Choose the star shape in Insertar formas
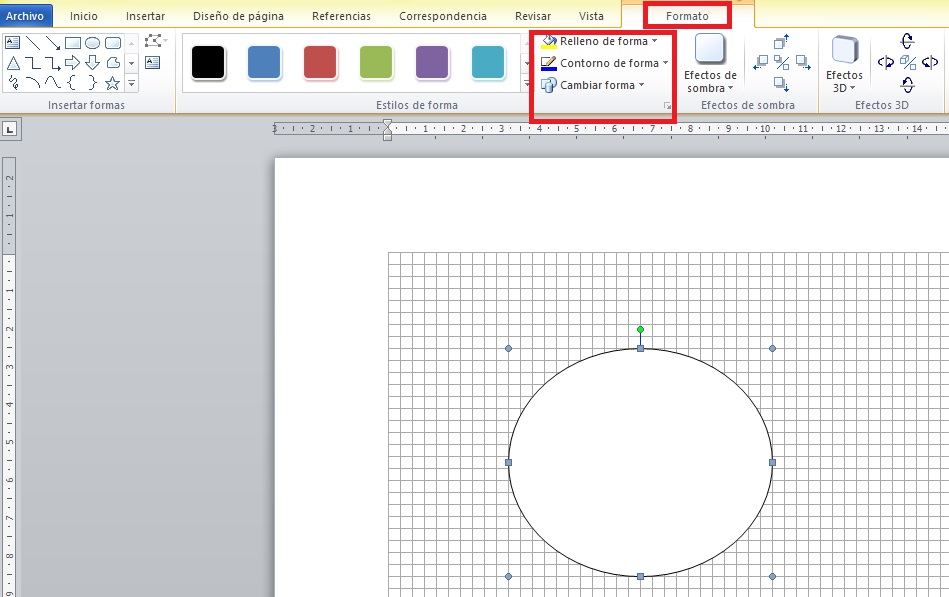The width and height of the screenshot is (949, 597). [111, 83]
